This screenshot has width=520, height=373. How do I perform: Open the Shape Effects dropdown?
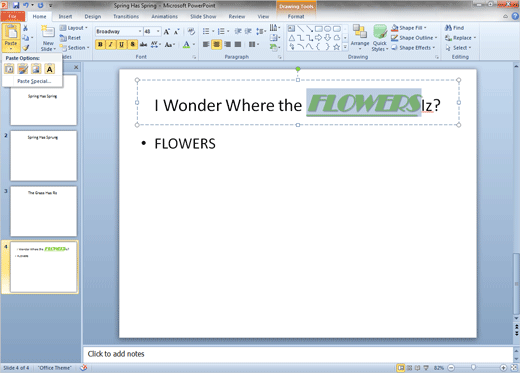pos(413,48)
